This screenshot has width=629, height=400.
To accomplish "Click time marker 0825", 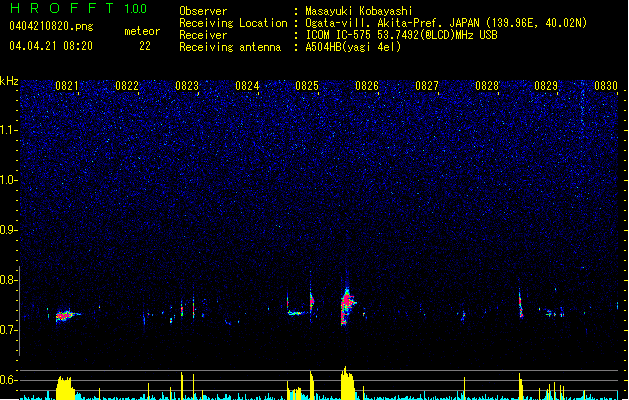I will pyautogui.click(x=307, y=86).
